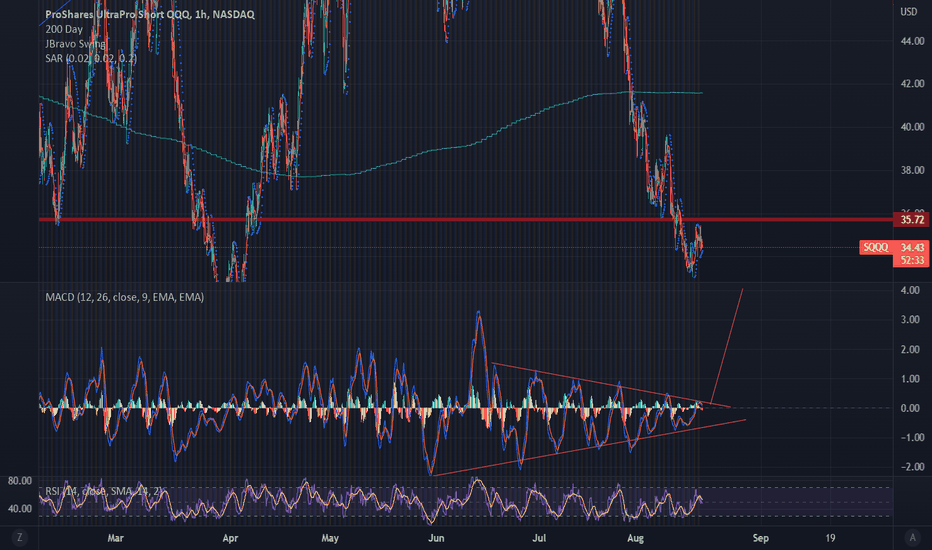
Task: Click the 40.00 price scale value
Action: pyautogui.click(x=912, y=127)
